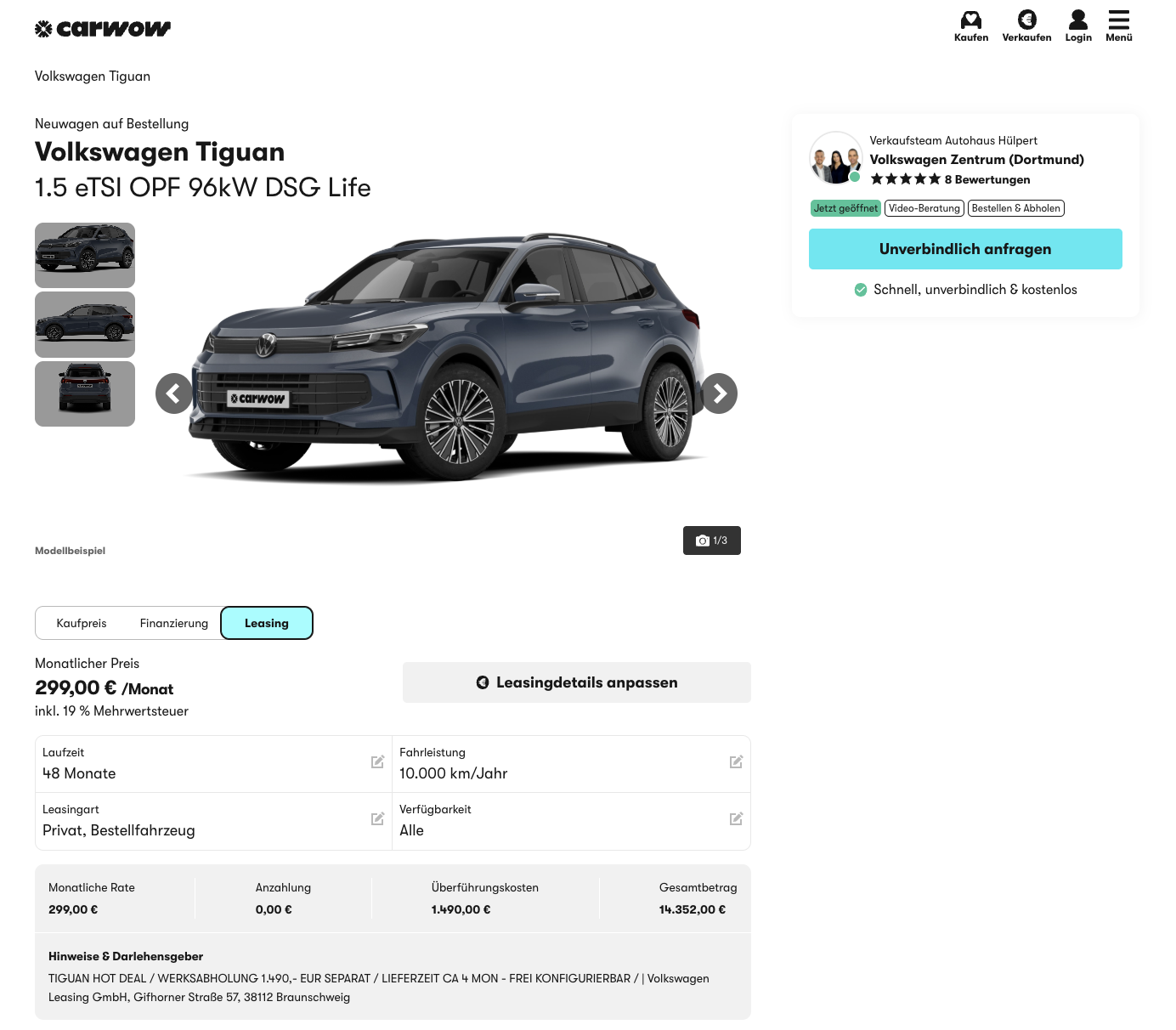Go to previous car image arrow
Screen dimensions: 1176x1030
point(174,393)
